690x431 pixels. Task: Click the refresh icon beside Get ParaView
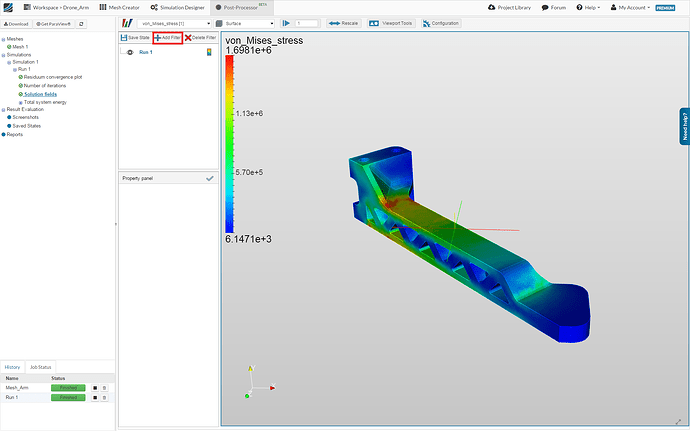click(x=81, y=22)
